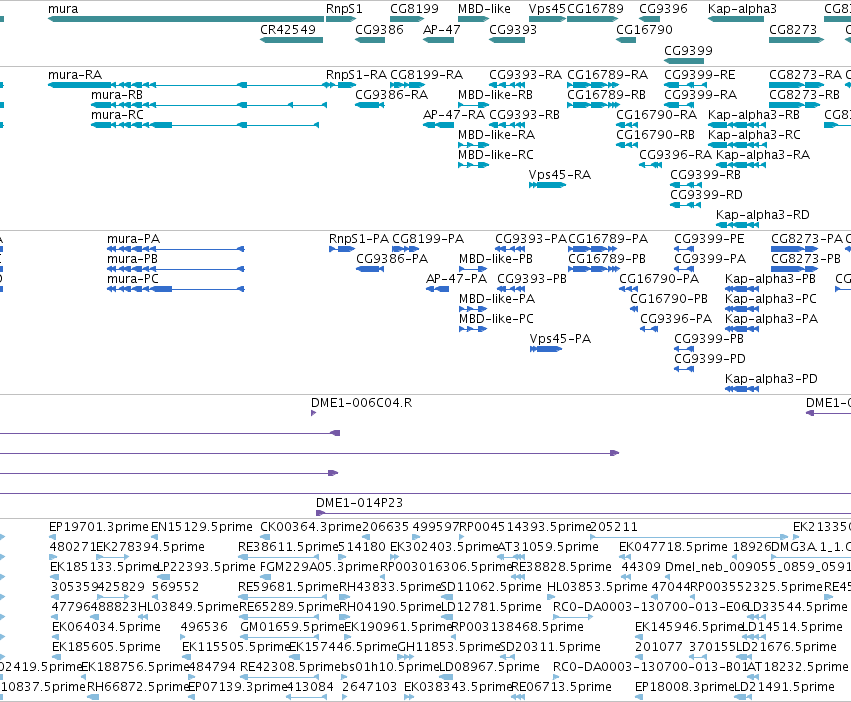Click the 'mura-RA' transcript label
This screenshot has width=851, height=702.
[75, 75]
